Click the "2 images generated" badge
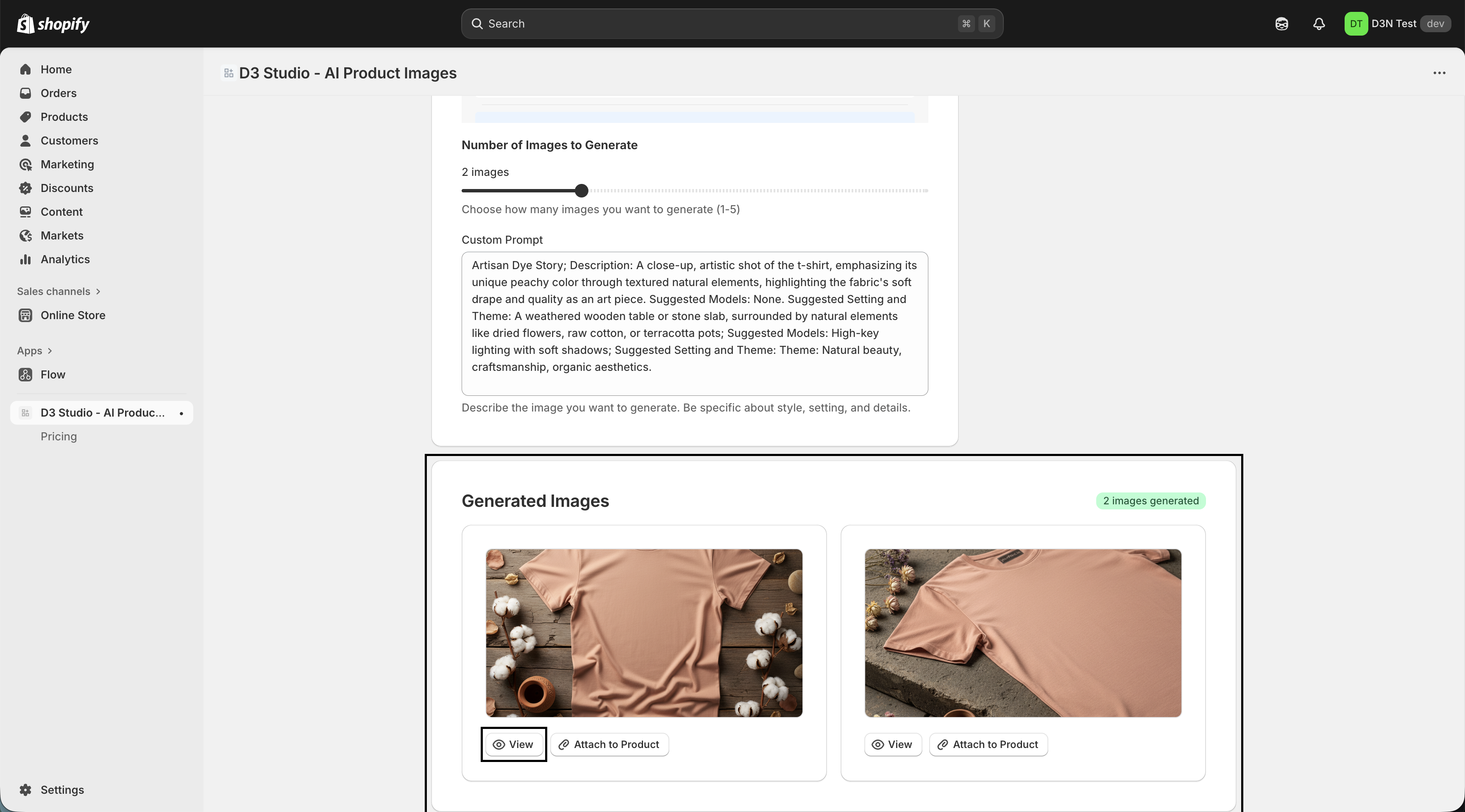This screenshot has height=812, width=1465. pos(1150,501)
